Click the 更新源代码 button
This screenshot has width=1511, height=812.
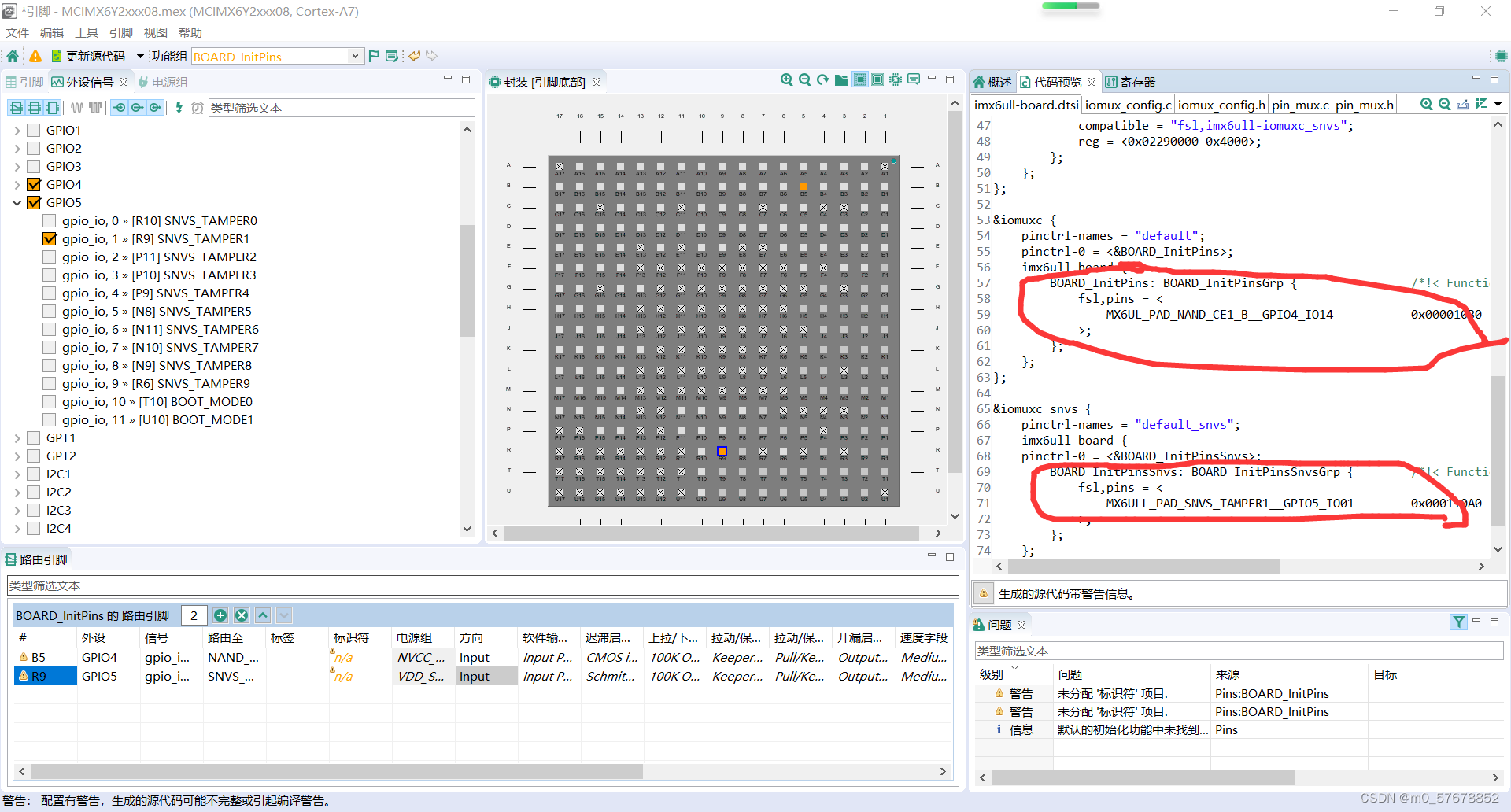click(88, 56)
